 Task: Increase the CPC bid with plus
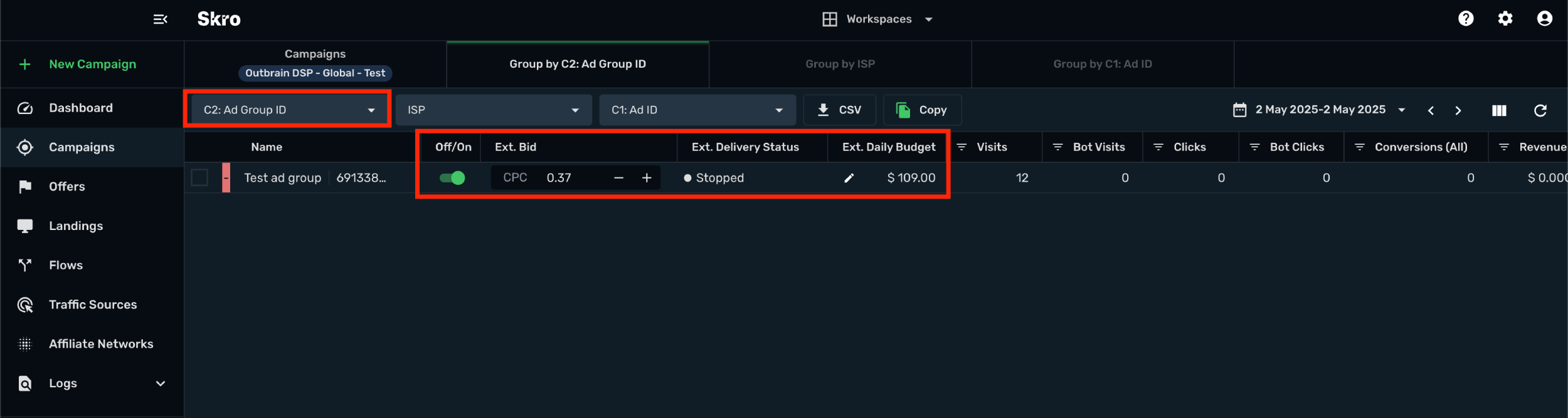coord(647,178)
